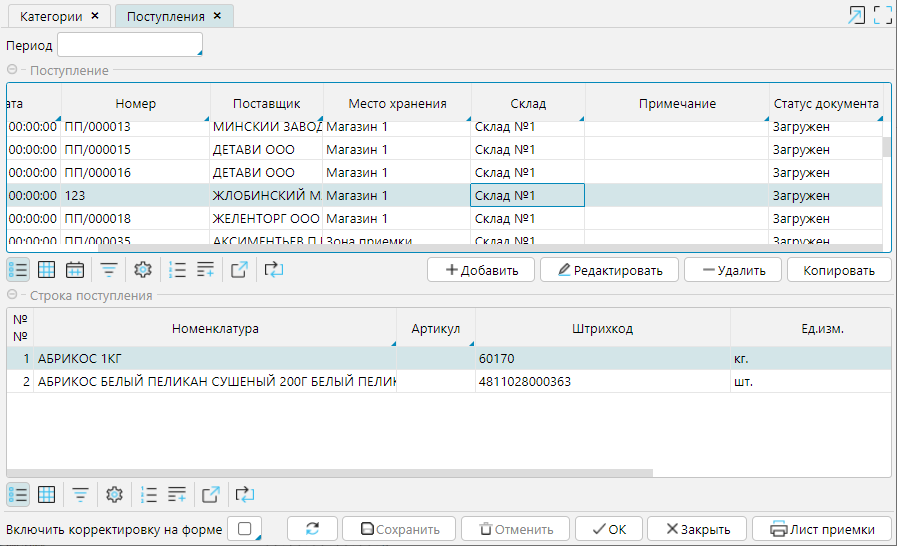Open settings gear in the receipts toolbar
The width and height of the screenshot is (897, 546).
coord(142,269)
